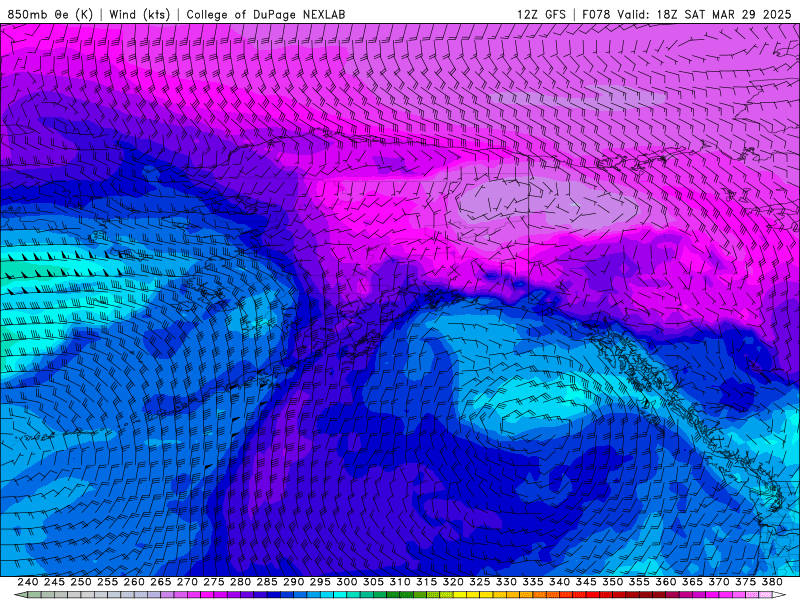Click the 360 legend value
Screen dimensions: 800x600
click(665, 582)
